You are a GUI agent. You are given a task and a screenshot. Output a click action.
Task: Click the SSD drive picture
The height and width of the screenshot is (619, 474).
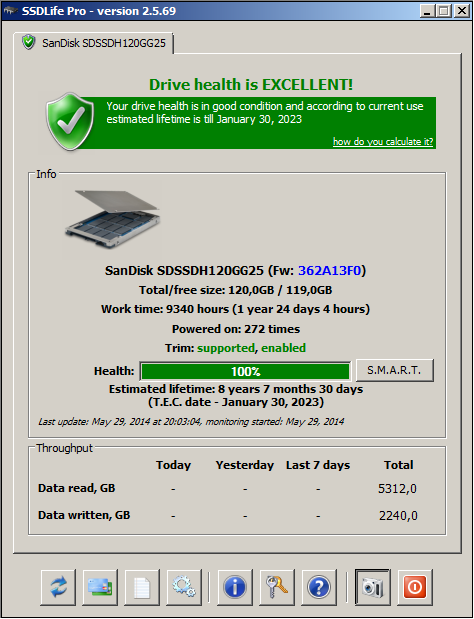pyautogui.click(x=113, y=218)
